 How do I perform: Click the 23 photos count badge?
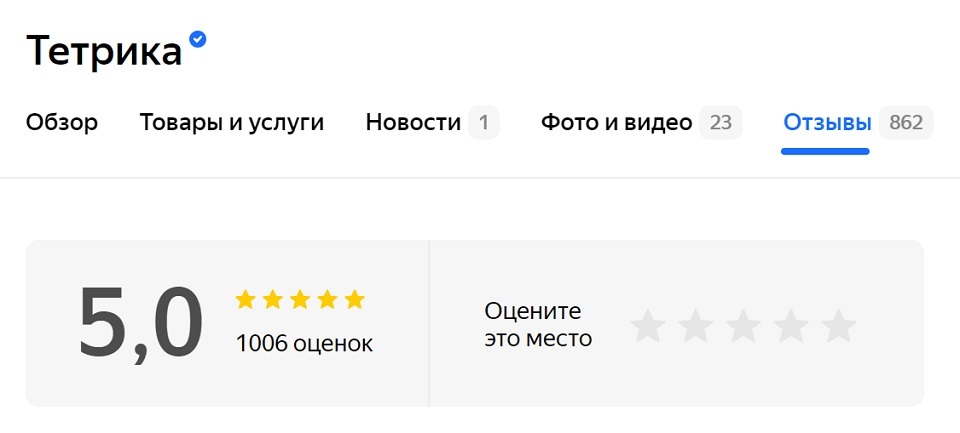click(x=720, y=123)
